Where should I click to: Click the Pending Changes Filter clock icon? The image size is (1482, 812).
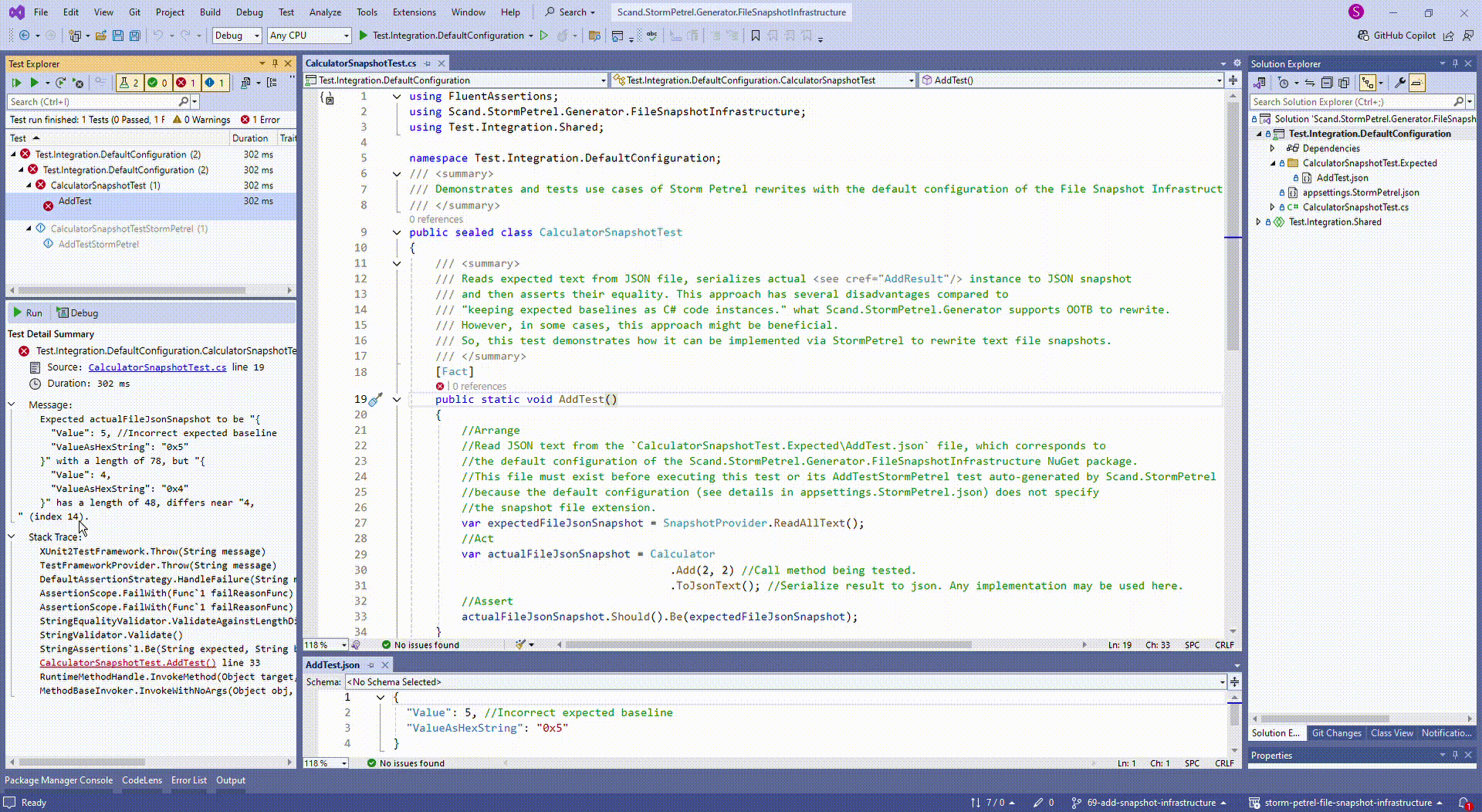[1284, 83]
